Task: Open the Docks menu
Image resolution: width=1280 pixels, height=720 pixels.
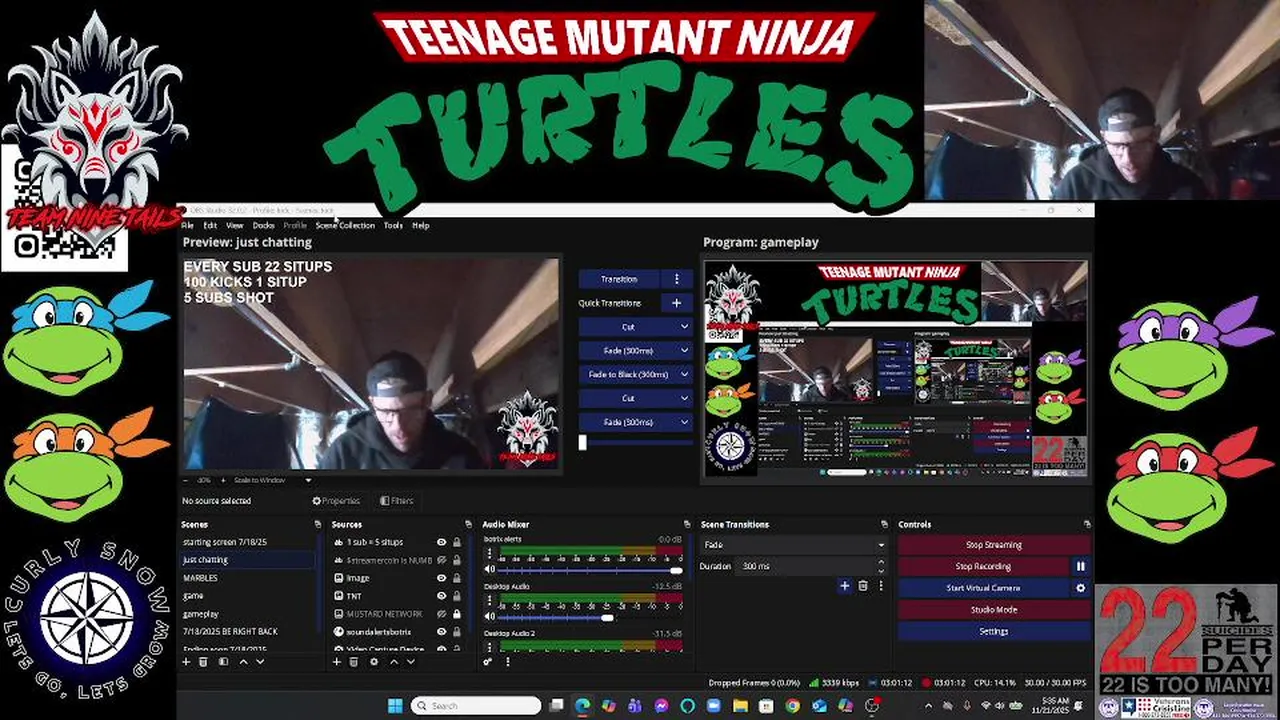Action: (264, 226)
